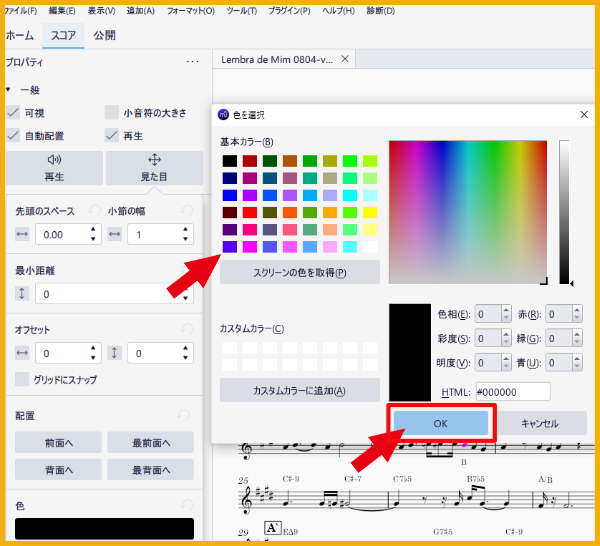Image resolution: width=600 pixels, height=546 pixels.
Task: Increase 緑 green value
Action: click(x=577, y=334)
